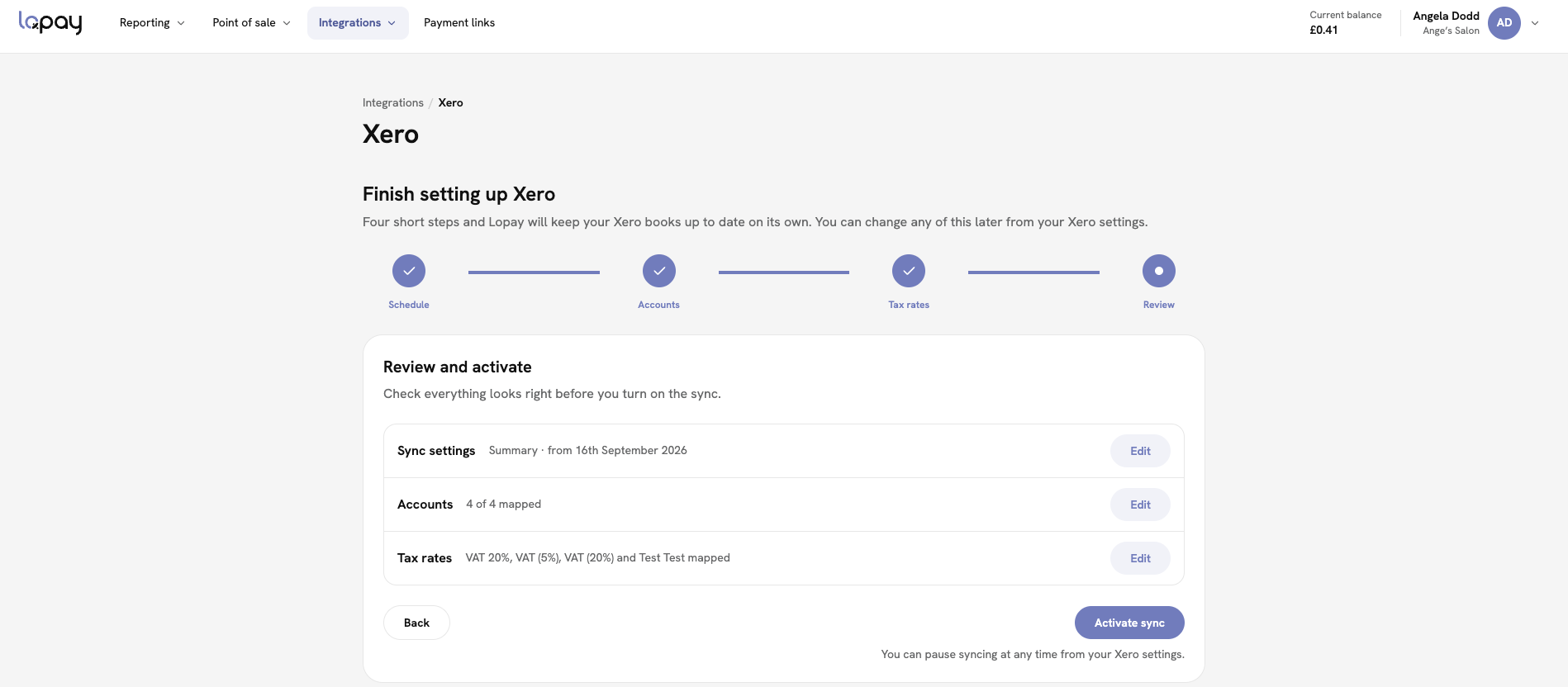The height and width of the screenshot is (687, 1568).
Task: Click the Back button
Action: 416,623
